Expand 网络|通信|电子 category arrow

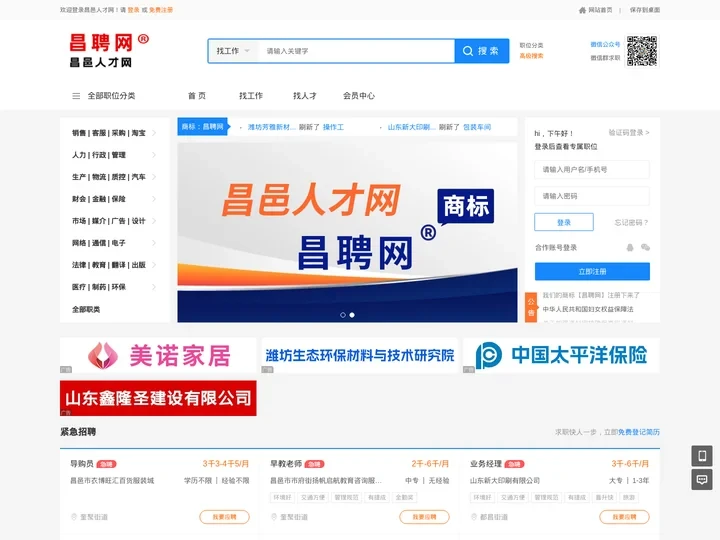(x=154, y=243)
